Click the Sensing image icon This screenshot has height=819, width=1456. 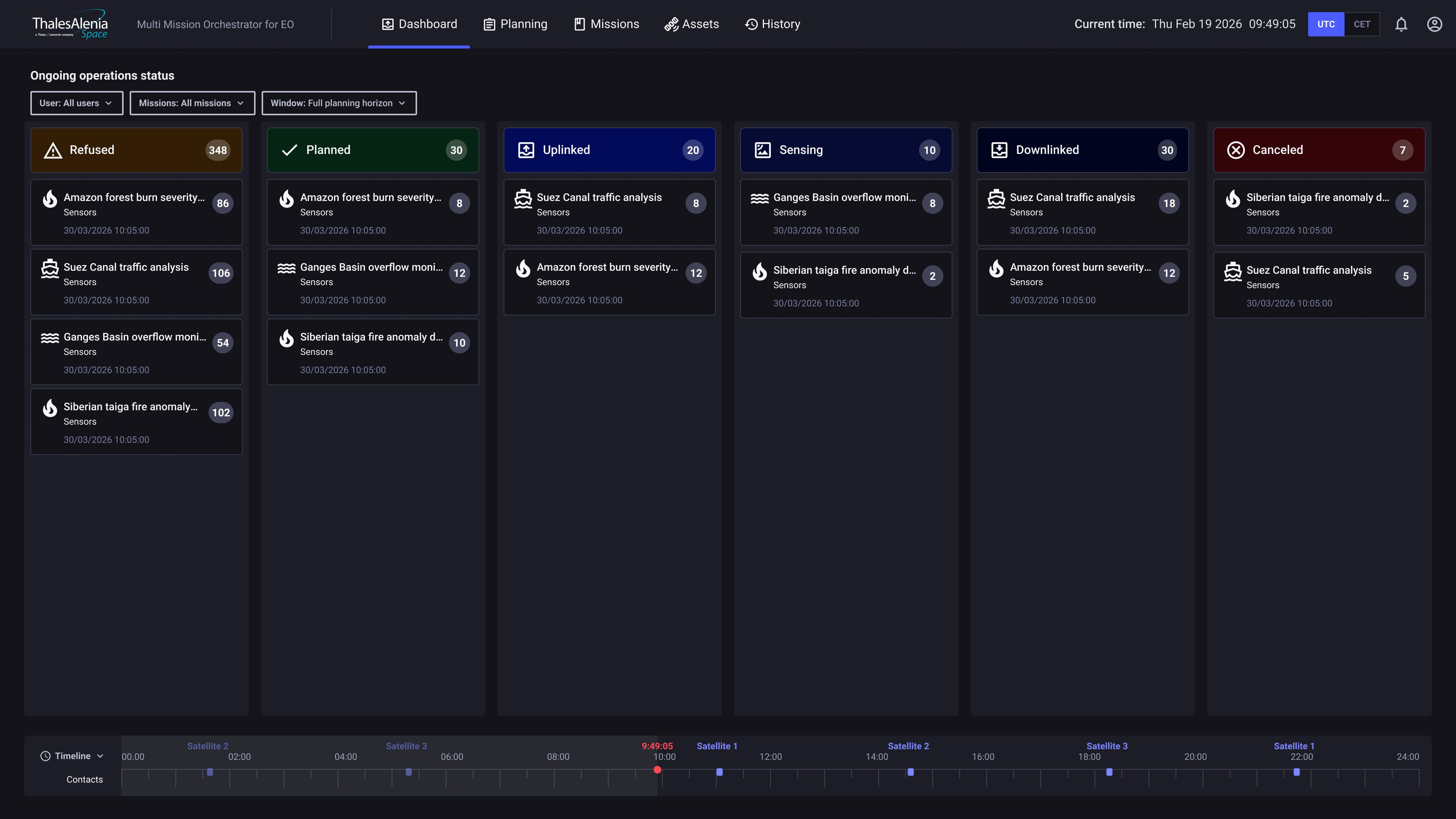tap(763, 151)
